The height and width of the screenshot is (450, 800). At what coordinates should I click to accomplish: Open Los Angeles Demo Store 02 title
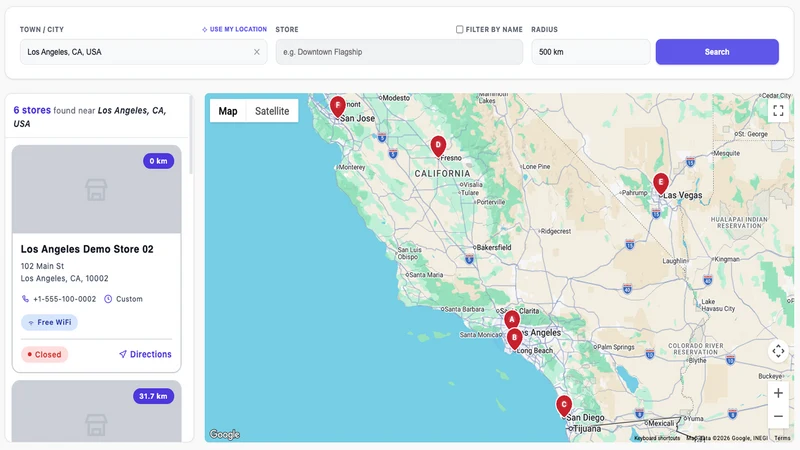(x=87, y=249)
